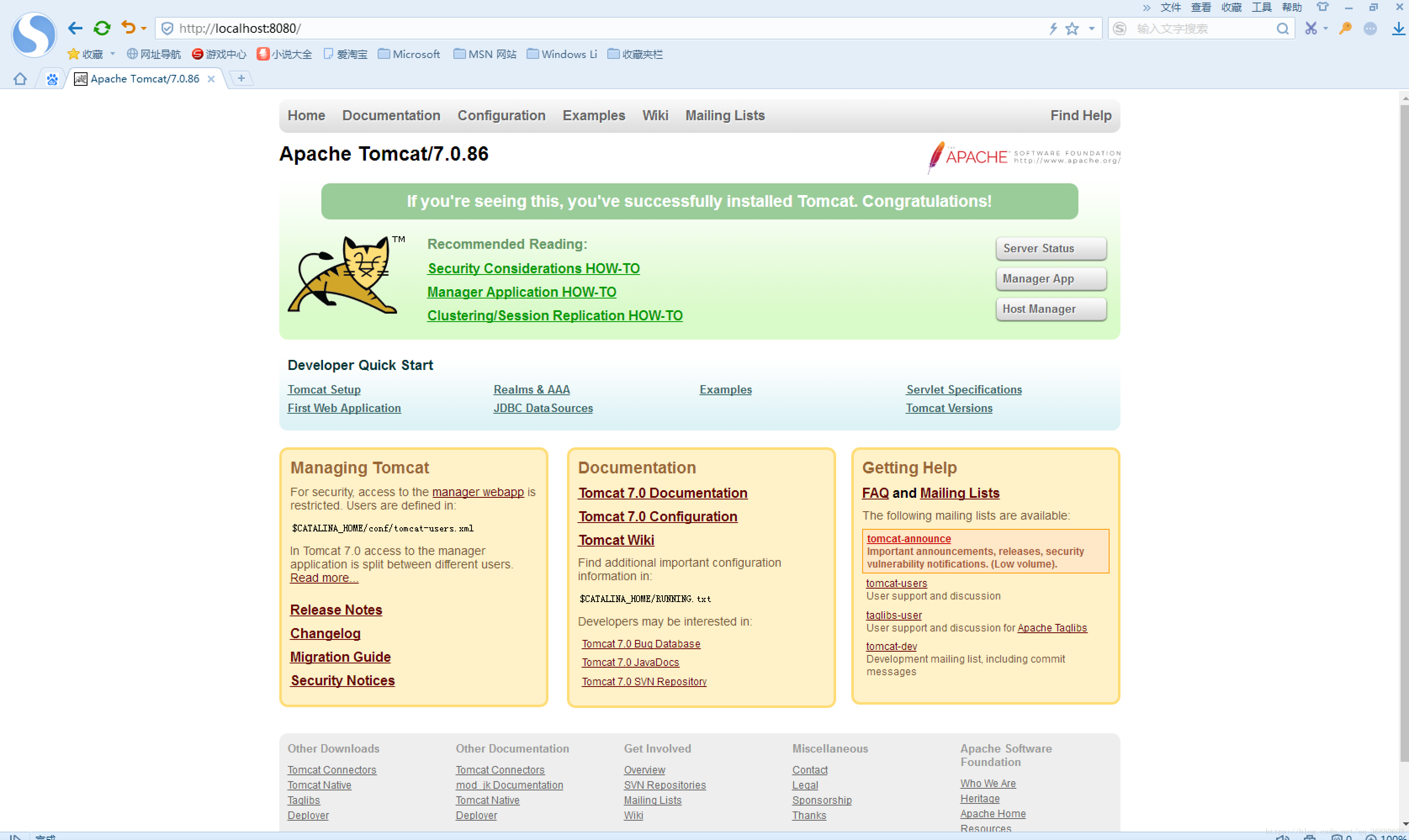This screenshot has height=840, width=1409.
Task: Expand the dropdown next to the scissors tool
Action: pos(1326,28)
